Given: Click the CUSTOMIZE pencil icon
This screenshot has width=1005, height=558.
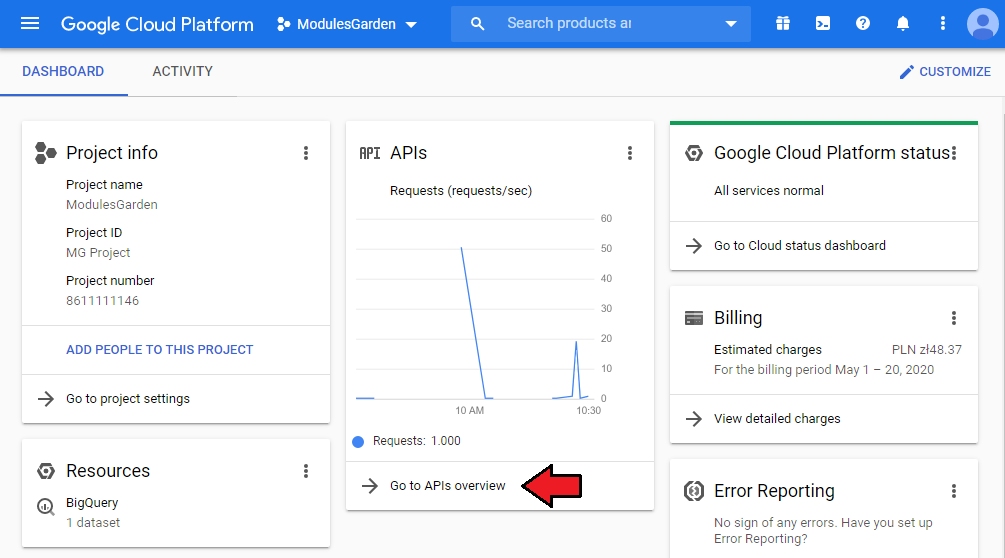Looking at the screenshot, I should coord(906,72).
